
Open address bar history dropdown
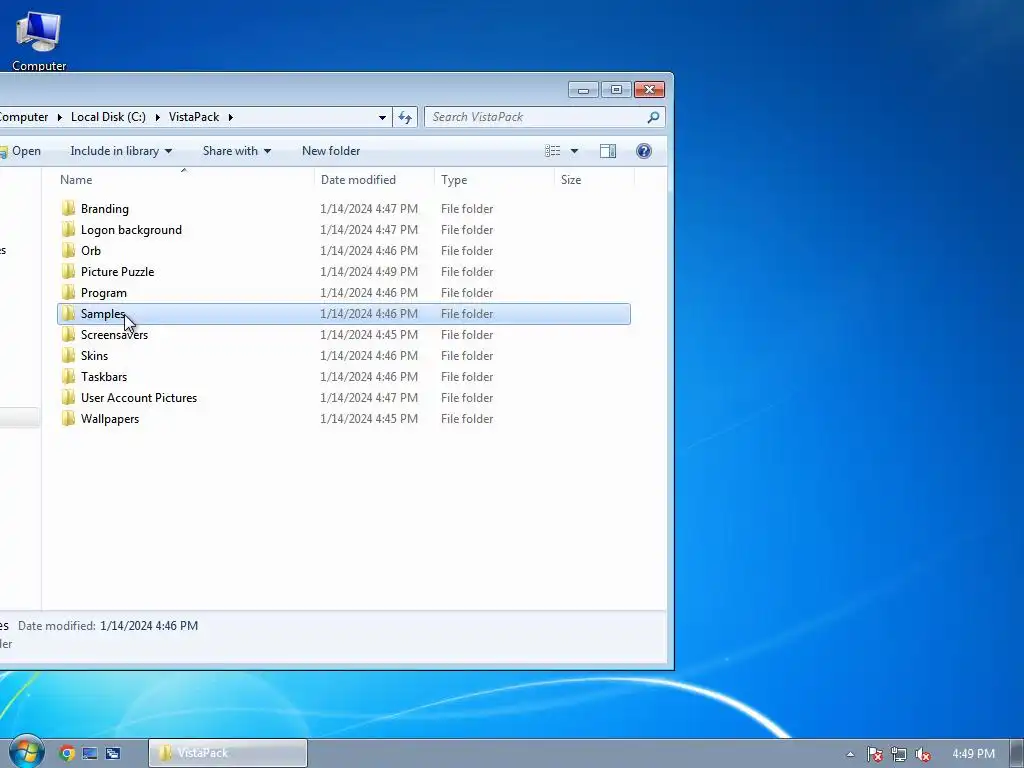click(x=382, y=118)
